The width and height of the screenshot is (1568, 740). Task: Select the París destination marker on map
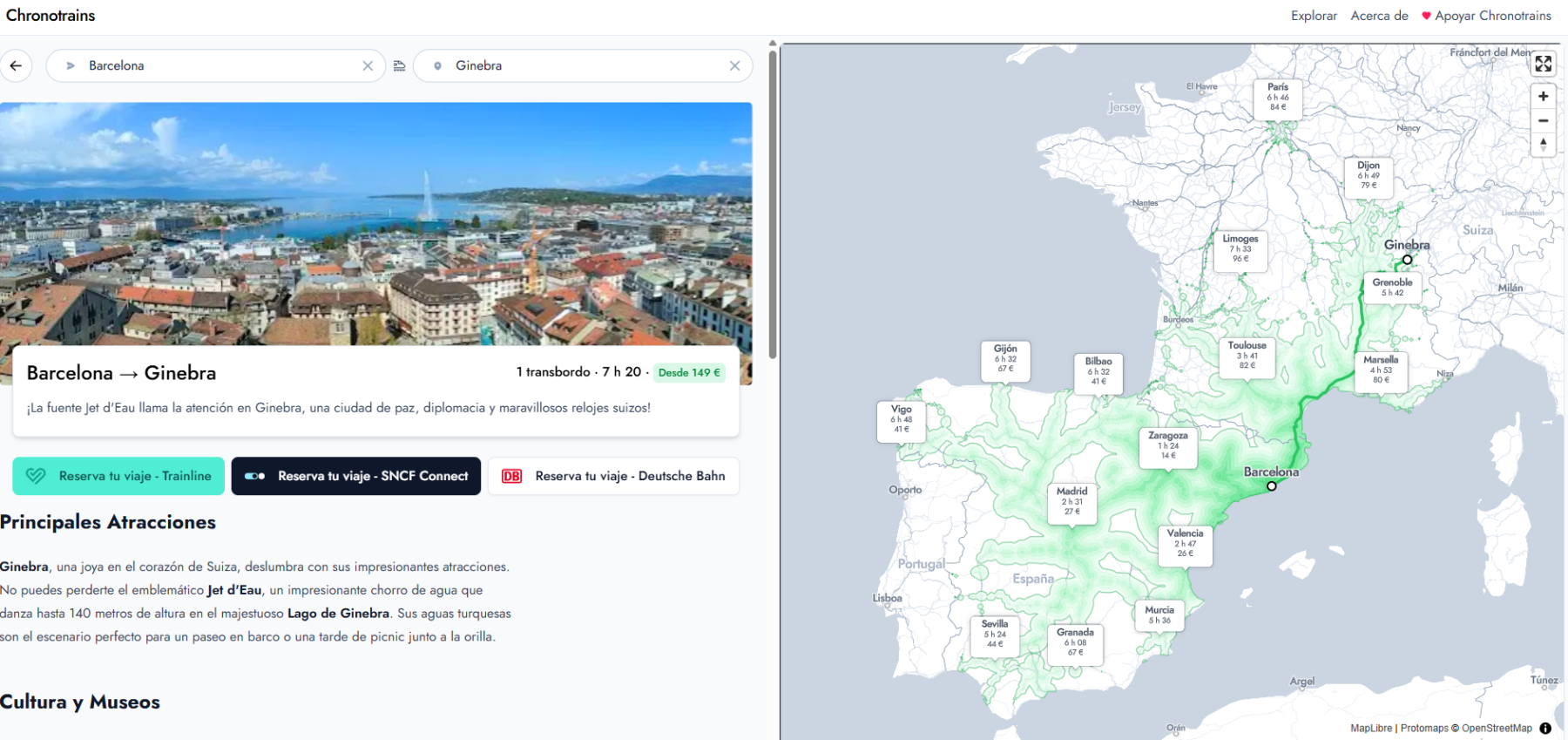click(1278, 97)
